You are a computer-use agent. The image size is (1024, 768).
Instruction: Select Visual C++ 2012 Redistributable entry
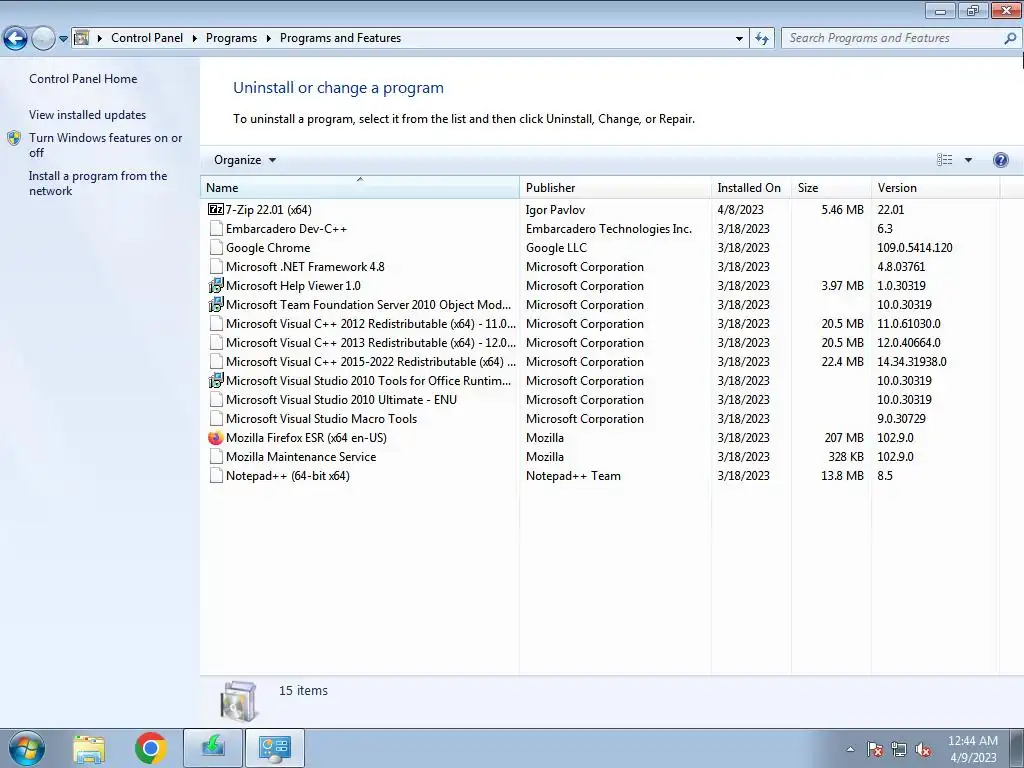pos(371,323)
